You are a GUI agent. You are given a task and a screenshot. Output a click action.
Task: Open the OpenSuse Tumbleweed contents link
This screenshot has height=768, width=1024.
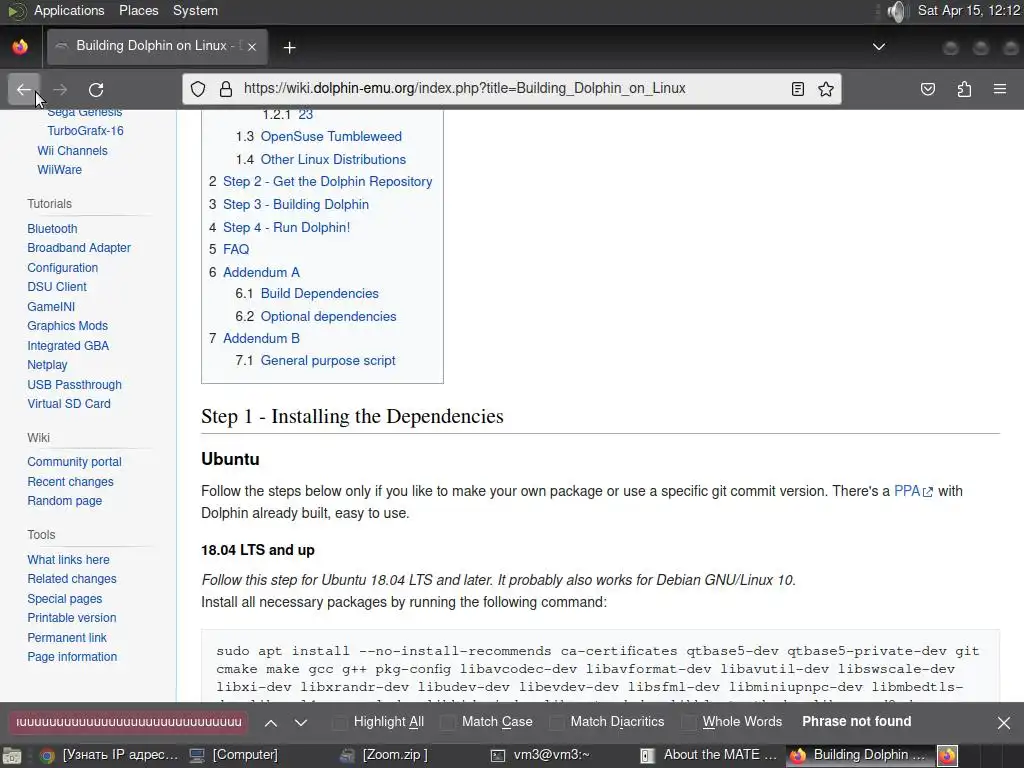coord(331,136)
